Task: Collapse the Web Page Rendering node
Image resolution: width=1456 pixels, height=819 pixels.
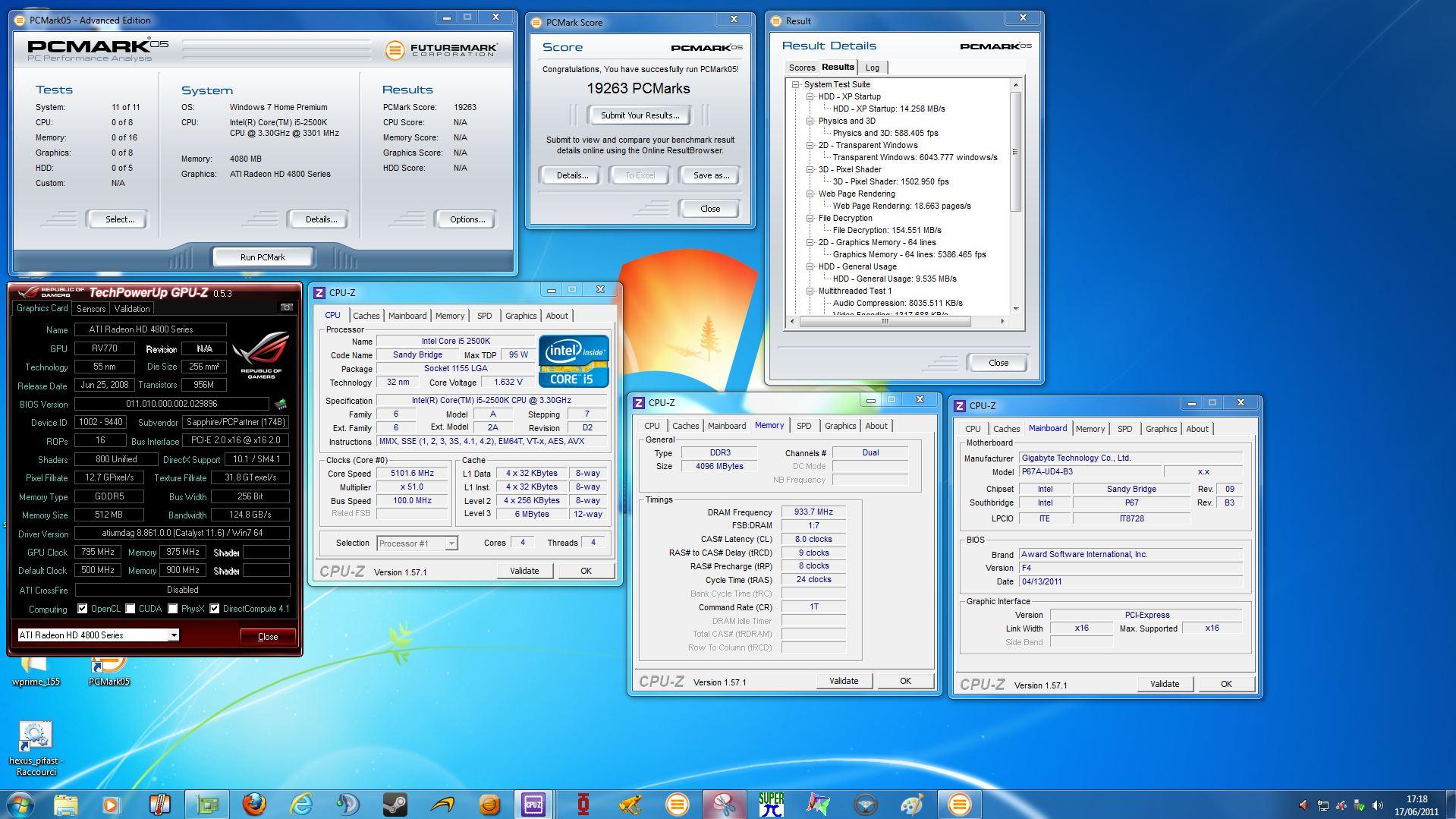Action: coord(810,194)
